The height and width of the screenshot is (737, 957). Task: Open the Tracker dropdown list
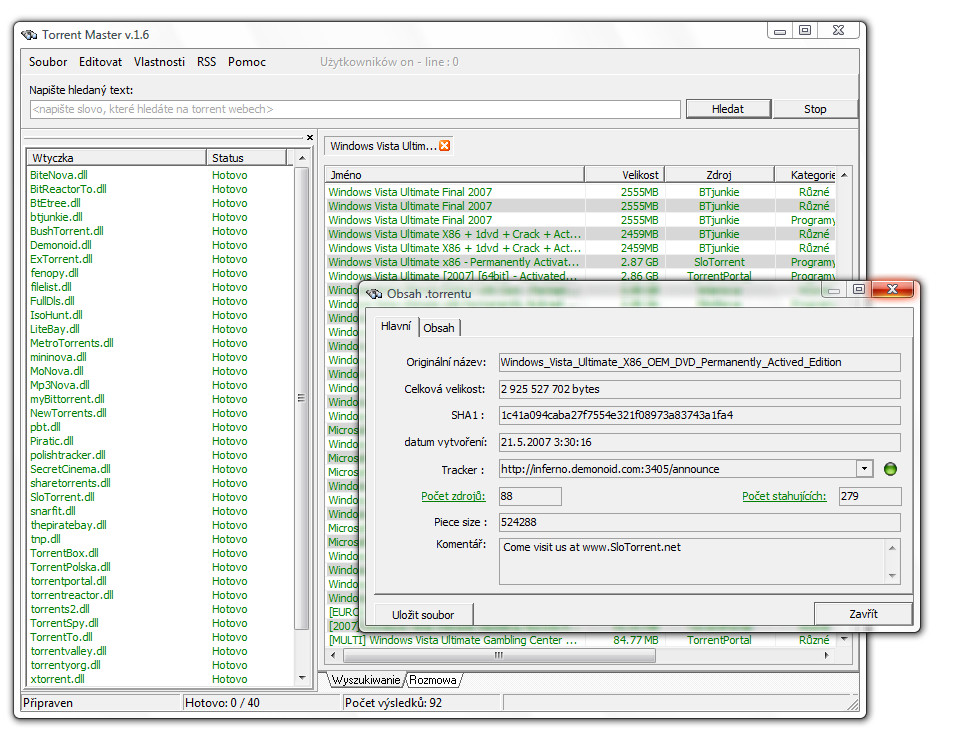(x=864, y=469)
